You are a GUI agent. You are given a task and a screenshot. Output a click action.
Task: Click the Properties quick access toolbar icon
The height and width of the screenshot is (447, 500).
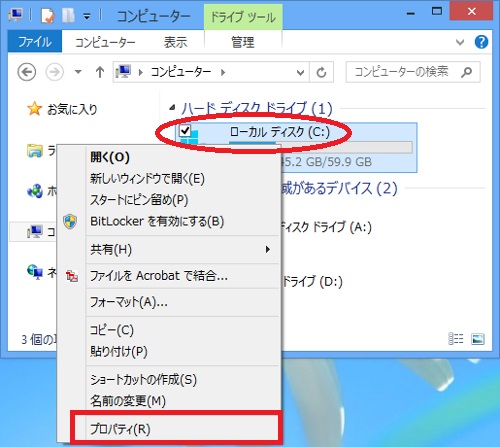(47, 16)
